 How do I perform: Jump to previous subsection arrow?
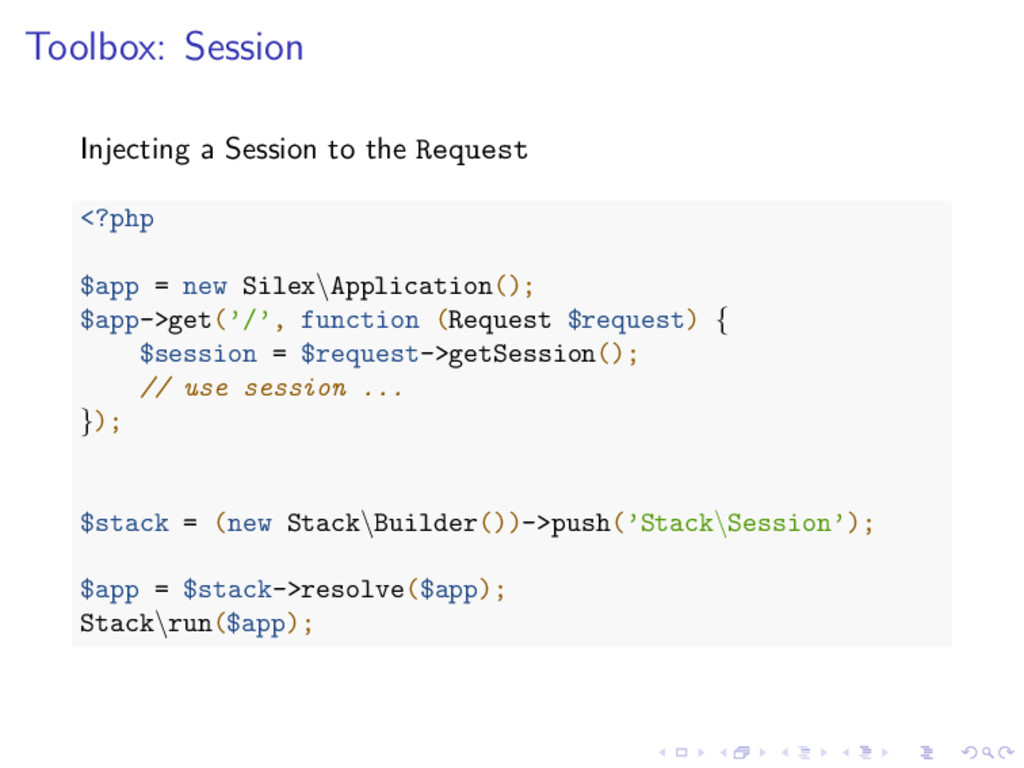(x=785, y=753)
